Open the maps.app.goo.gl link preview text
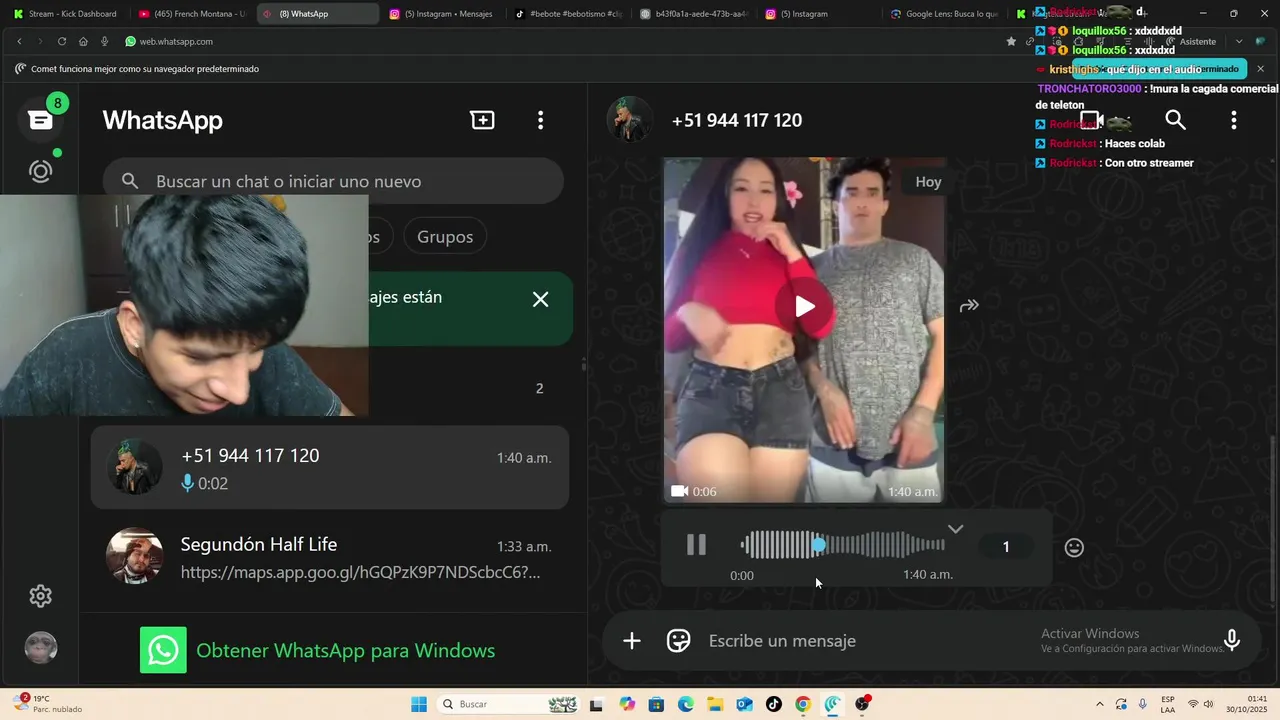The image size is (1280, 720). (x=360, y=573)
